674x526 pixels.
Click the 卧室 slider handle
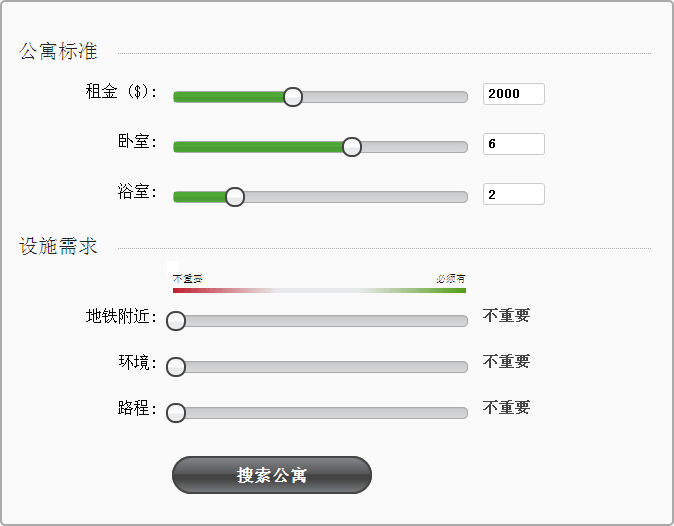click(x=351, y=147)
